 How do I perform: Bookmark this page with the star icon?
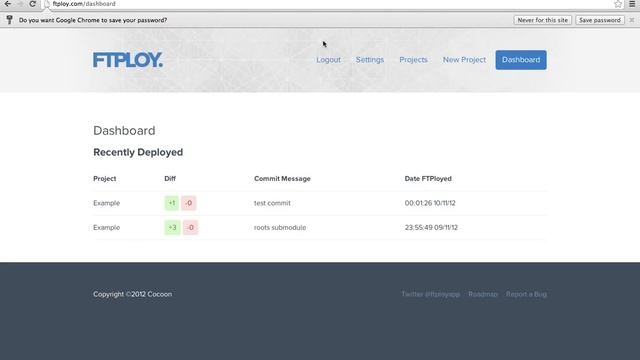point(618,4)
